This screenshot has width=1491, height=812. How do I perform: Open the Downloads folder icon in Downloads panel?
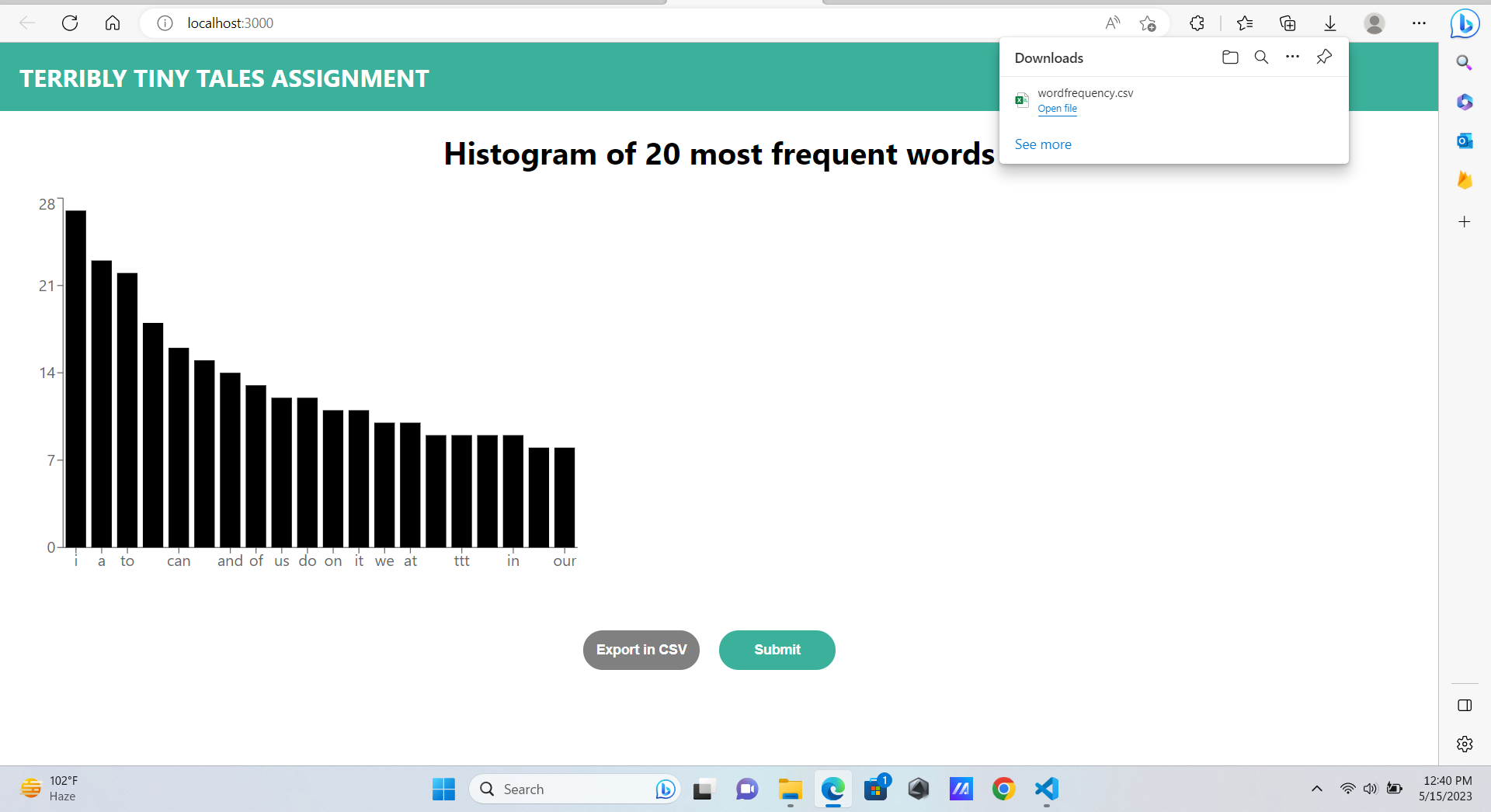pyautogui.click(x=1230, y=57)
